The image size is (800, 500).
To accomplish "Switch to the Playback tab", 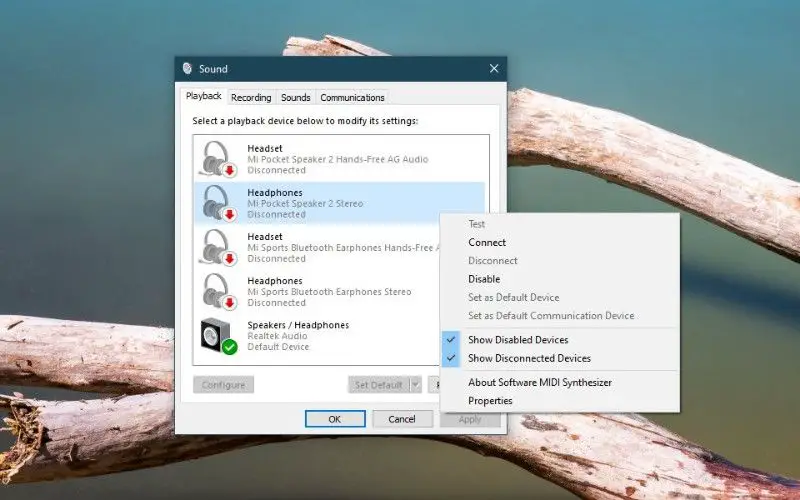I will point(204,96).
